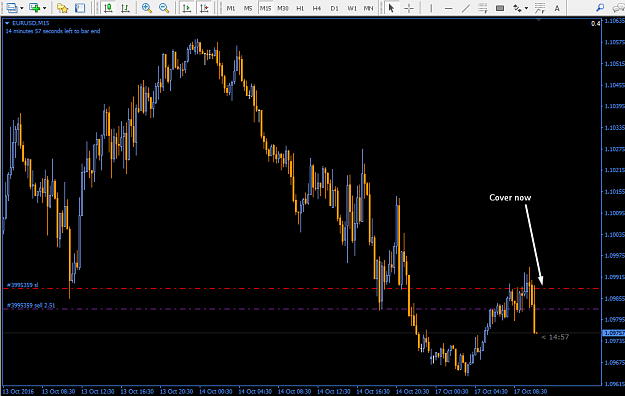Click the '#3995359 sl' stop loss label
The width and height of the screenshot is (625, 396).
coord(23,285)
